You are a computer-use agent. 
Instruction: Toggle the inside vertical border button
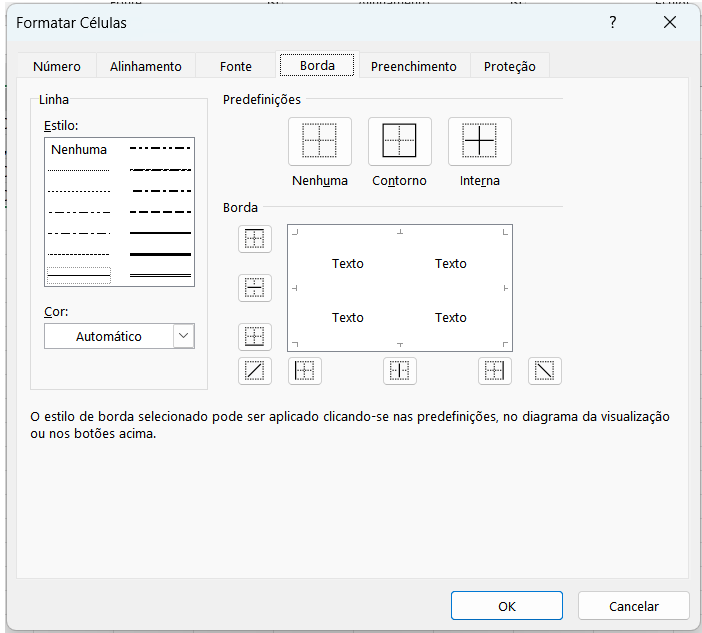pos(400,371)
